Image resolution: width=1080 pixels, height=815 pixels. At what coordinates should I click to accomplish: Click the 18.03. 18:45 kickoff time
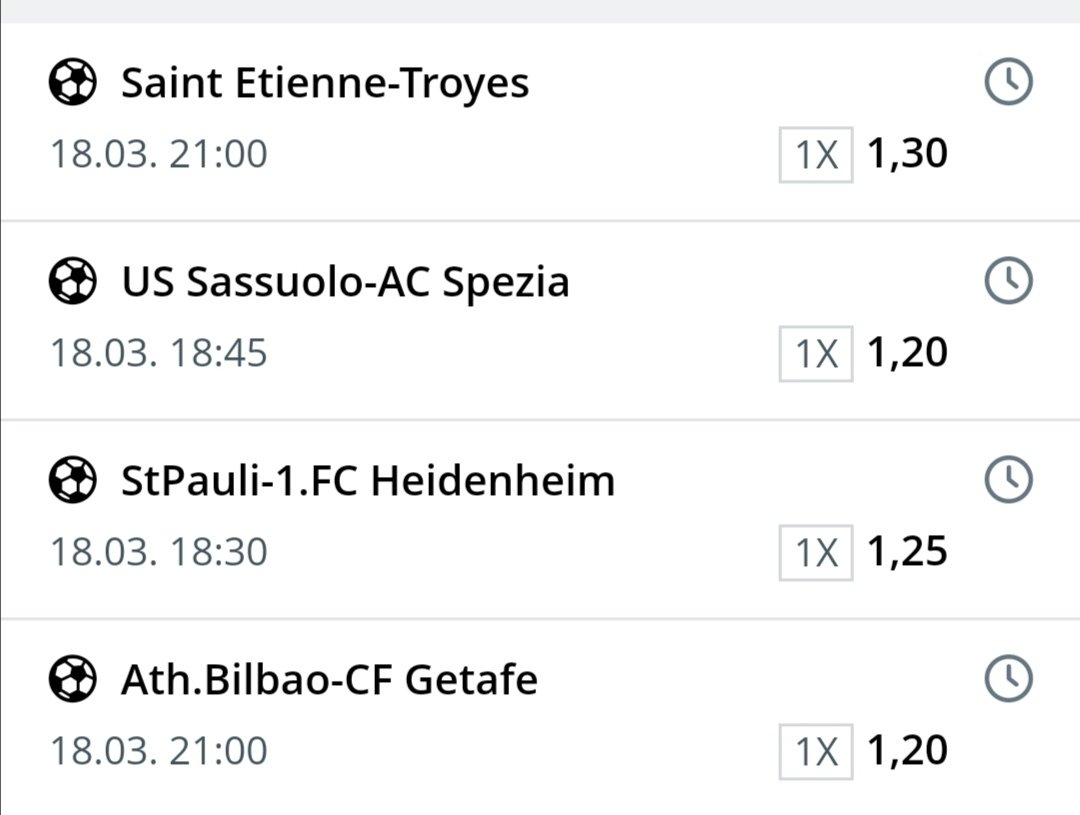coord(159,354)
